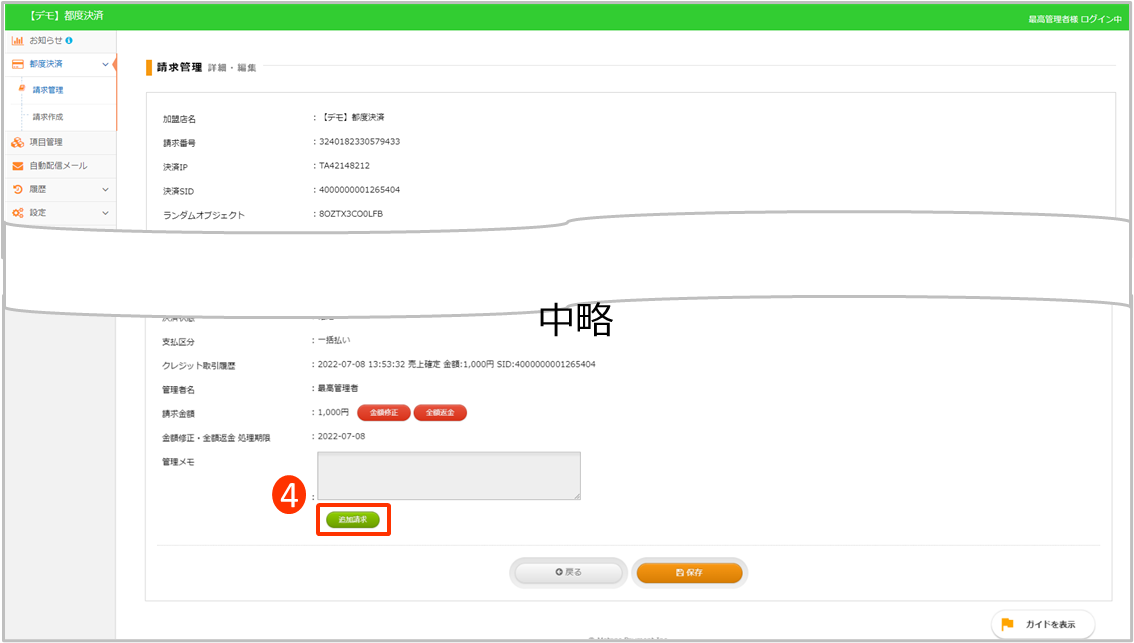Viewport: 1134px width, 643px height.
Task: Click the orange 保存 save button
Action: click(x=689, y=572)
